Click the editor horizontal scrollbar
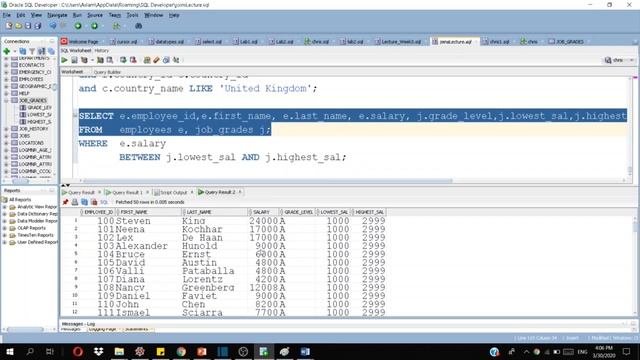The height and width of the screenshot is (360, 640). click(267, 180)
